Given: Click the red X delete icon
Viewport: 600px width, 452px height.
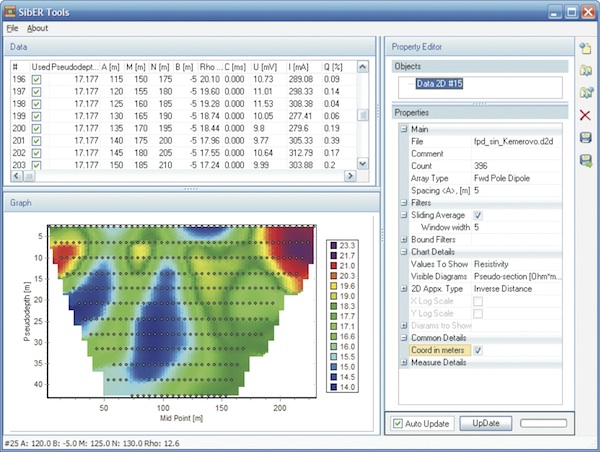Looking at the screenshot, I should (x=585, y=115).
